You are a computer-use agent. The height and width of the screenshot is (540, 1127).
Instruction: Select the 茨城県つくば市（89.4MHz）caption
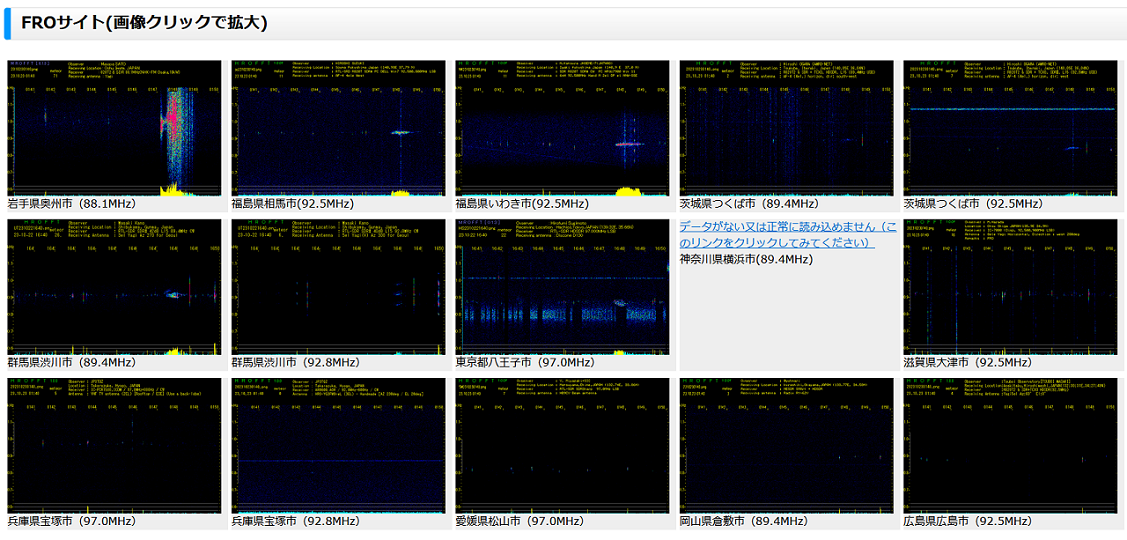tap(750, 204)
